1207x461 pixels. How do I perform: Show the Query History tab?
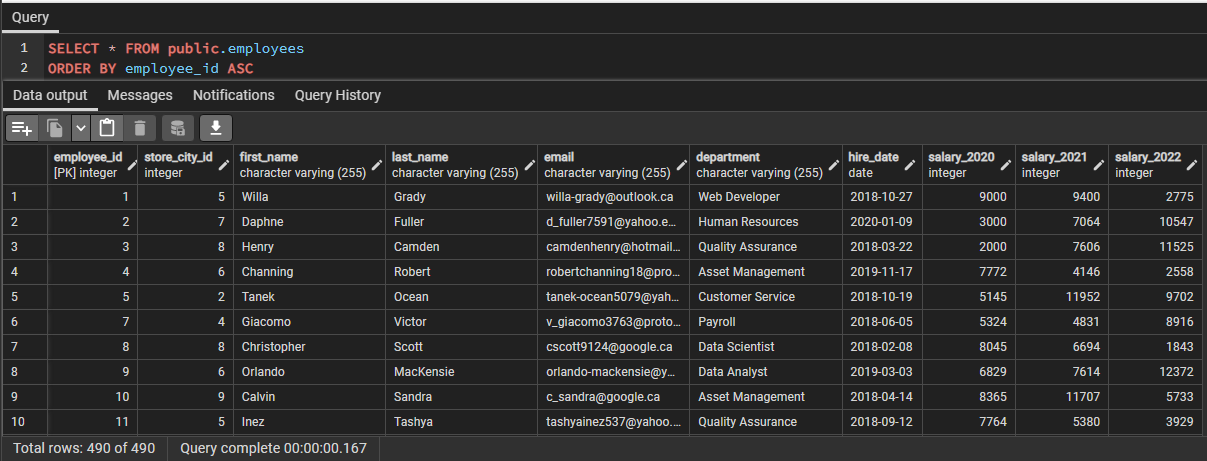338,95
